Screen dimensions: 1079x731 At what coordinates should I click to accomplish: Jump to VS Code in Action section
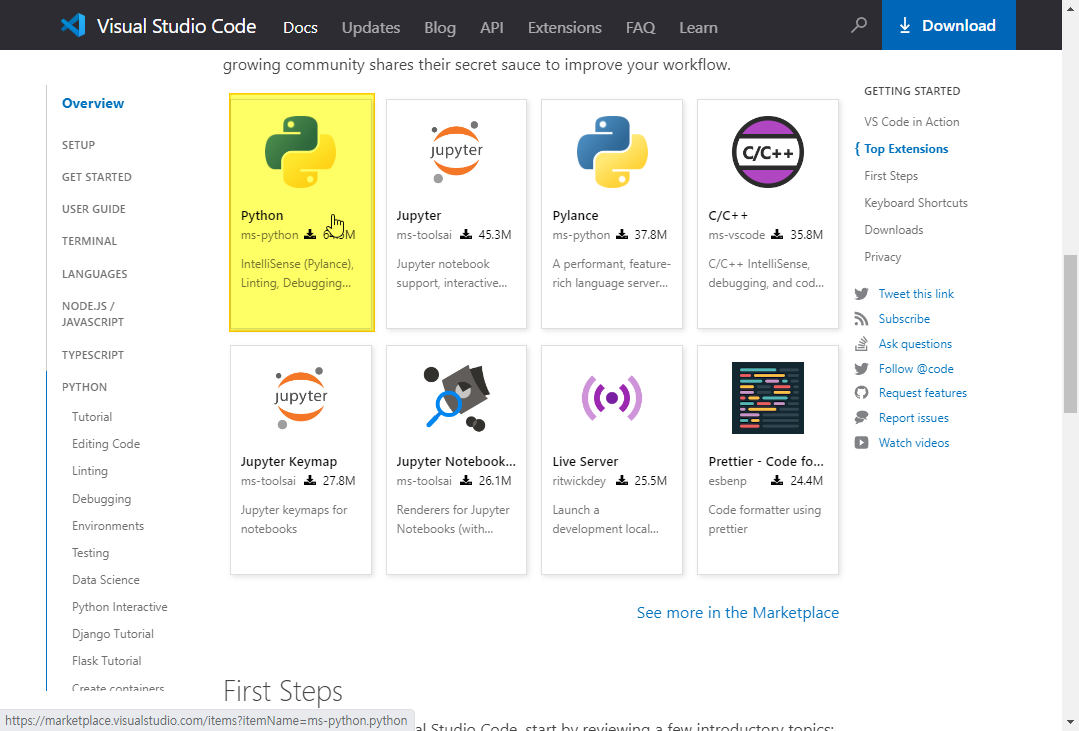click(912, 122)
